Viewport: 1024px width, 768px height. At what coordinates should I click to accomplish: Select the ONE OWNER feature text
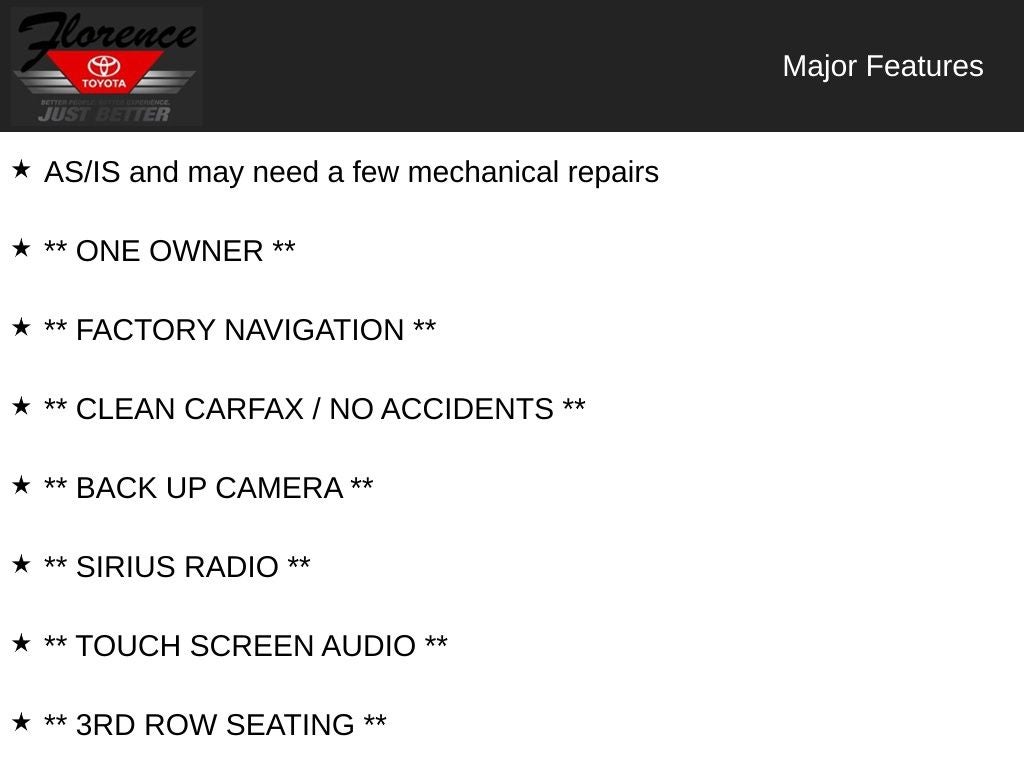(169, 251)
